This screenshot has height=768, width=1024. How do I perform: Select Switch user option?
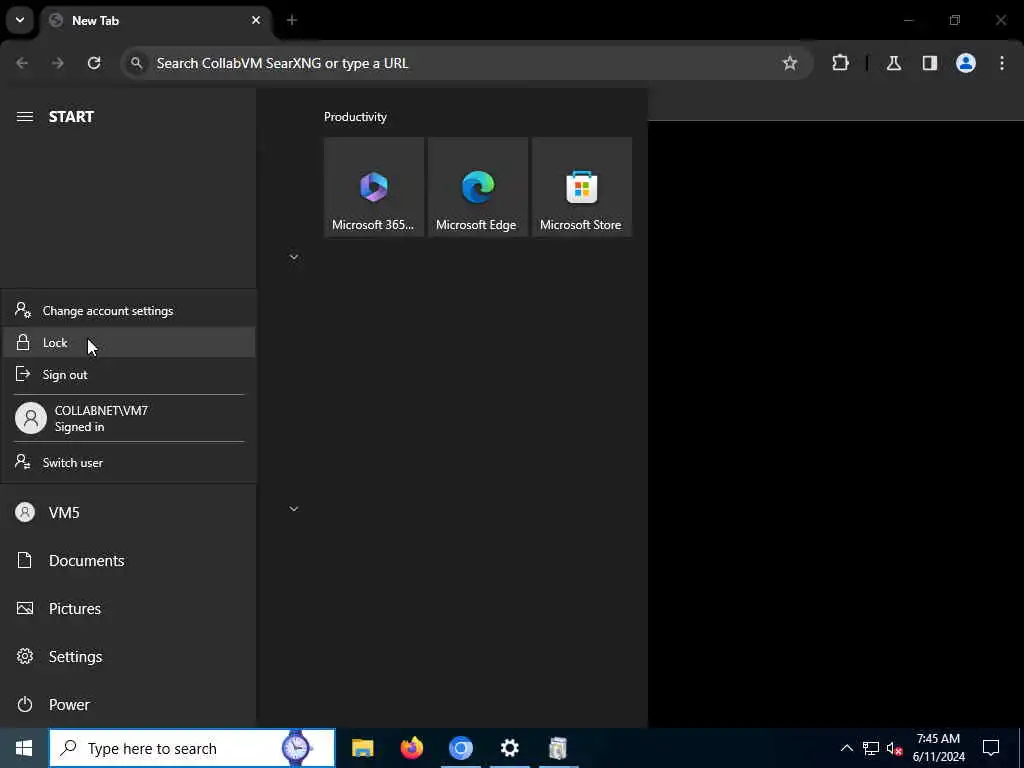point(129,462)
